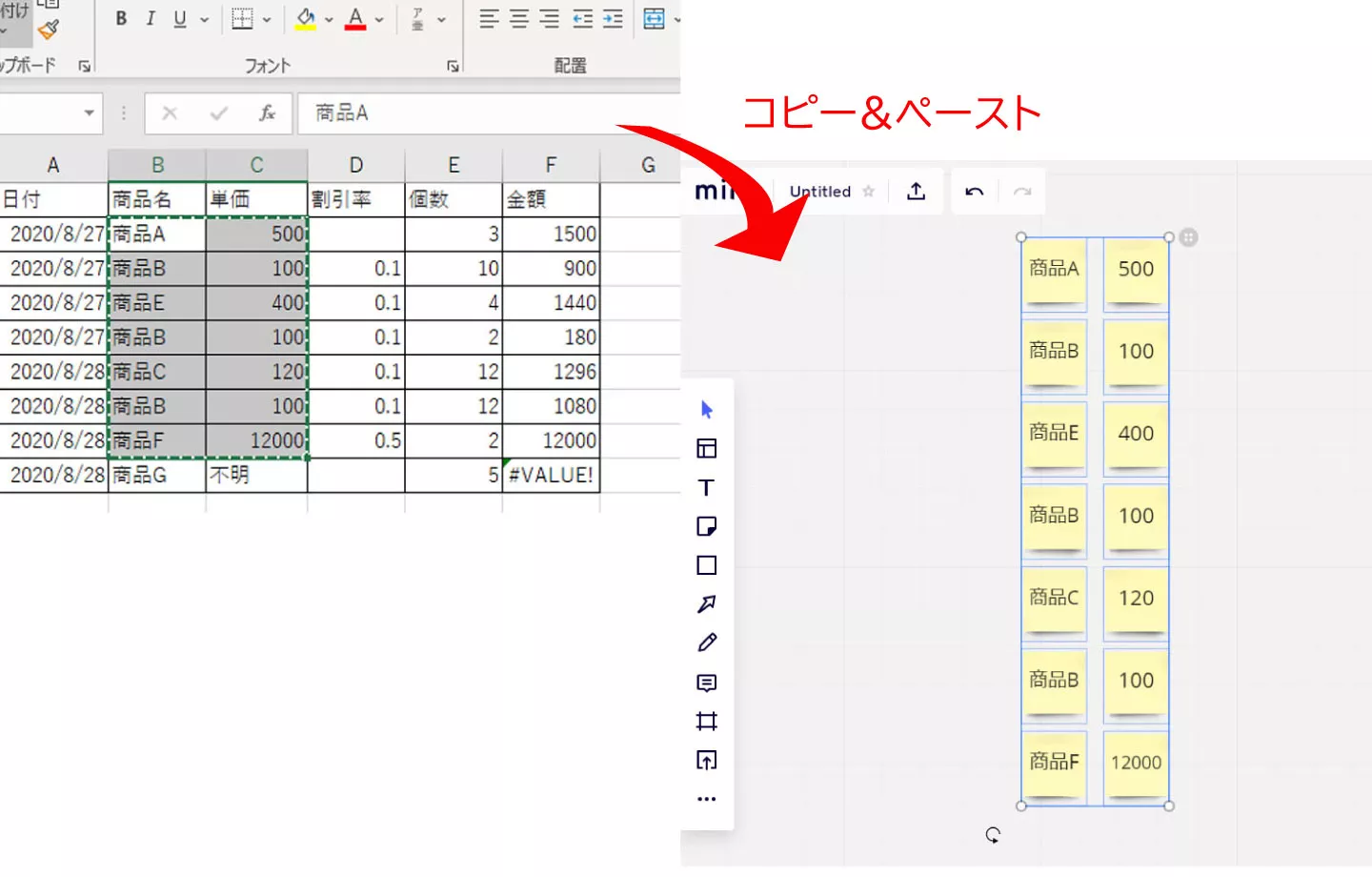
Task: Select the Miro comment tool
Action: click(x=707, y=683)
